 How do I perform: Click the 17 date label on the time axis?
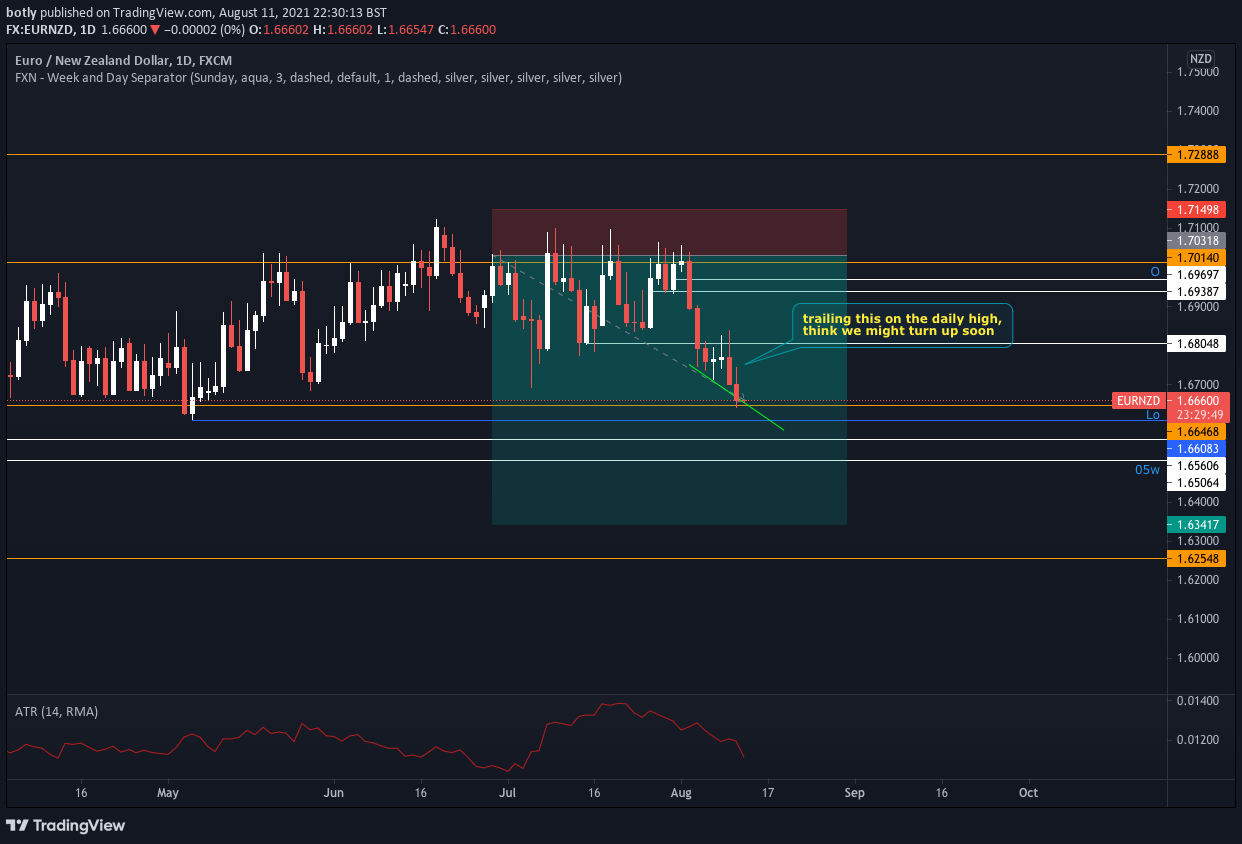[x=768, y=793]
